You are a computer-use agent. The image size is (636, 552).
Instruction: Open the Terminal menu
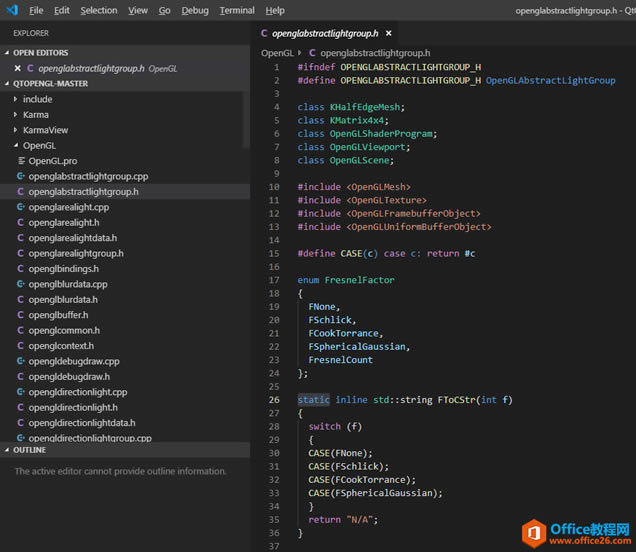[237, 11]
